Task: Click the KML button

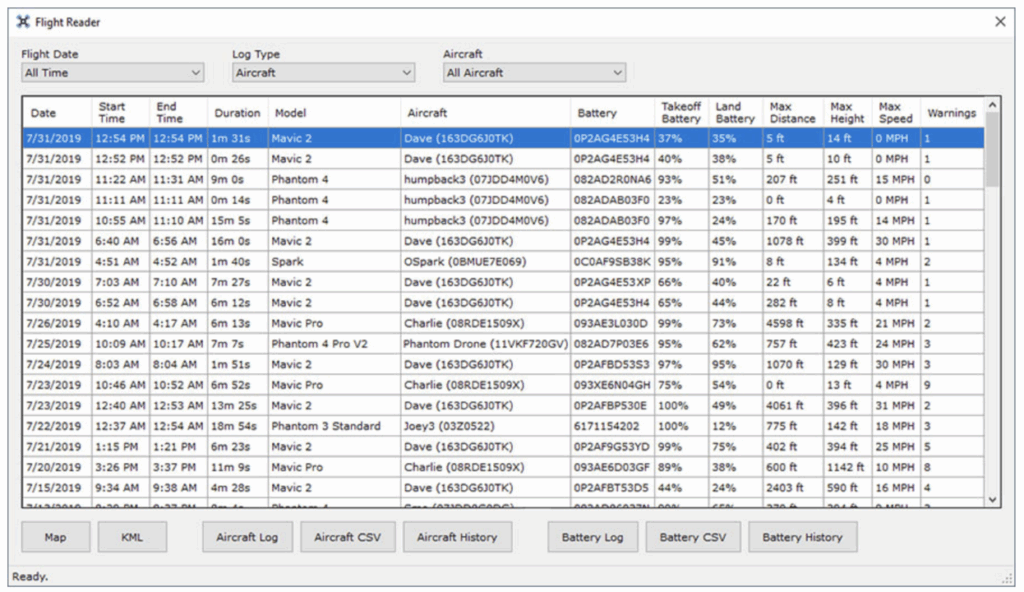Action: coord(132,537)
